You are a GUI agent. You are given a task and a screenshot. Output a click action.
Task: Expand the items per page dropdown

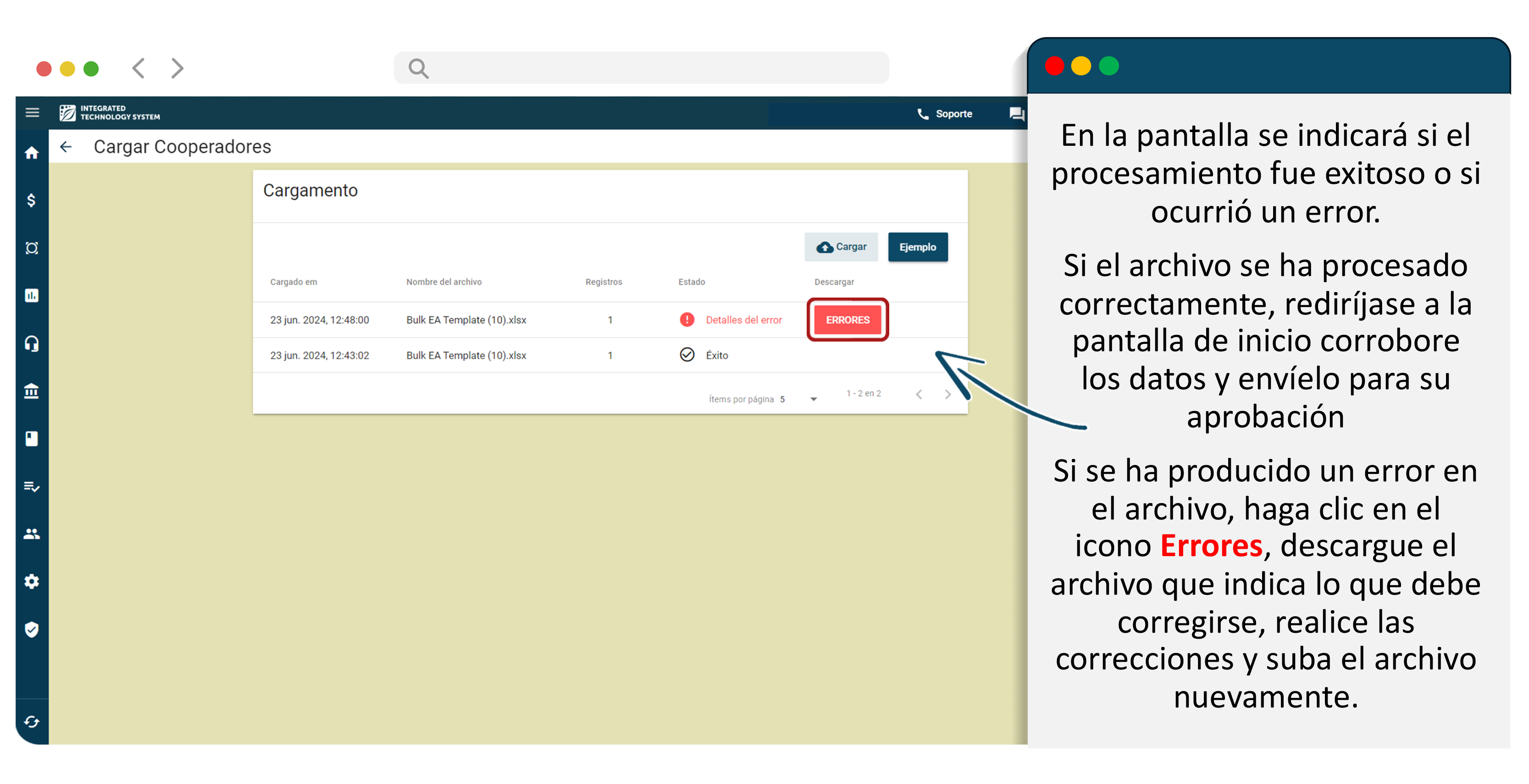click(x=813, y=399)
